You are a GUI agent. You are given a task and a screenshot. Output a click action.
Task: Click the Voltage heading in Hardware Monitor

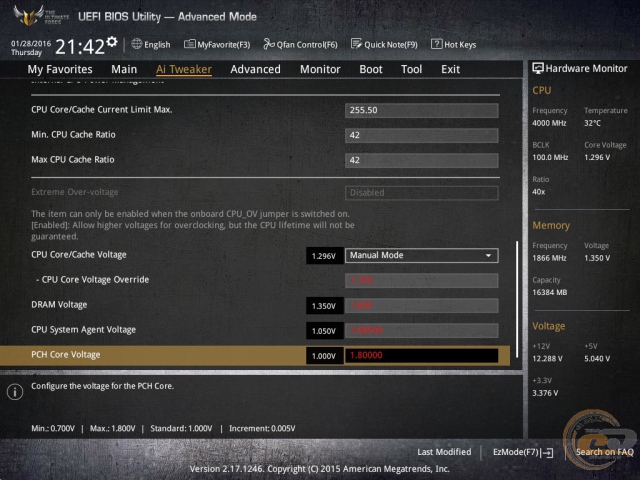tap(549, 326)
